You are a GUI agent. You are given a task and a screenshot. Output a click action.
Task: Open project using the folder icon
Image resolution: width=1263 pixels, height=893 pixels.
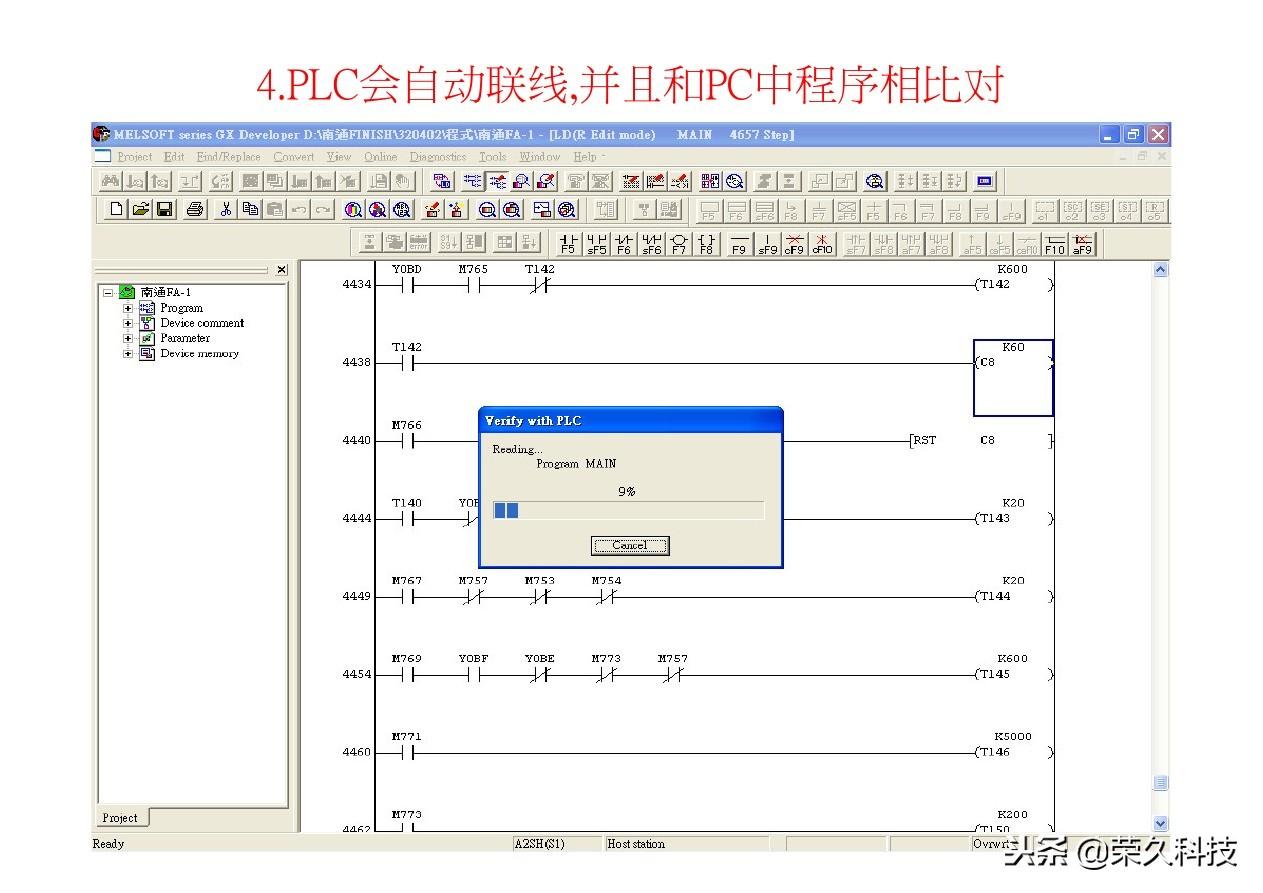tap(140, 209)
